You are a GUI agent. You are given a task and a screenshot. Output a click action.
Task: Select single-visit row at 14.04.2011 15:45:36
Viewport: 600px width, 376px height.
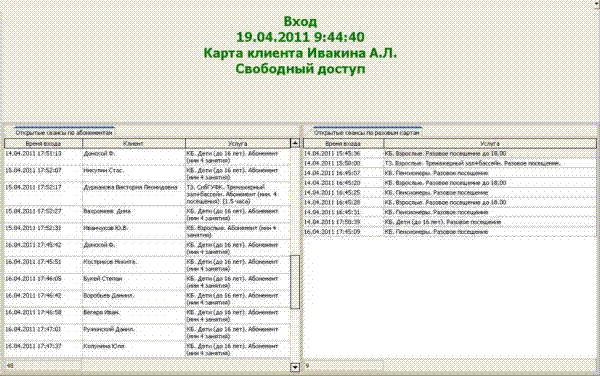[x=450, y=153]
